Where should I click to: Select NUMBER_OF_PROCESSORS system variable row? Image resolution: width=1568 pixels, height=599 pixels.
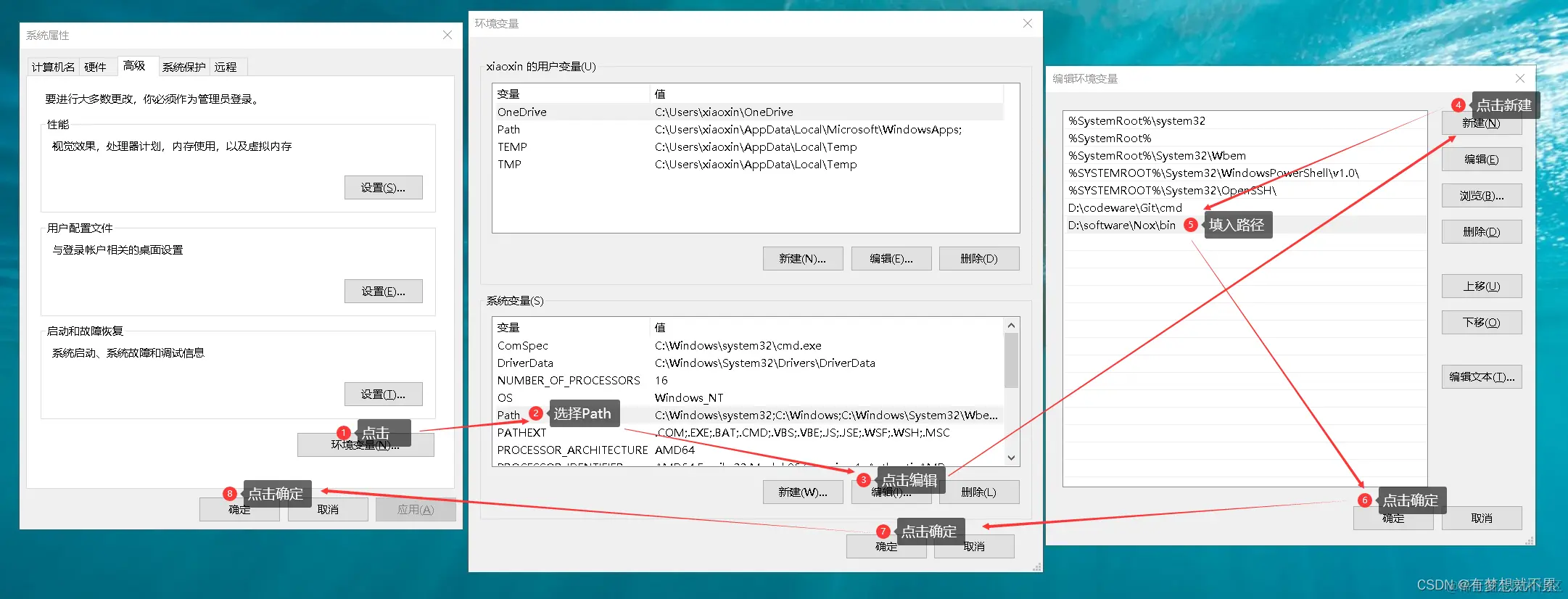point(748,380)
